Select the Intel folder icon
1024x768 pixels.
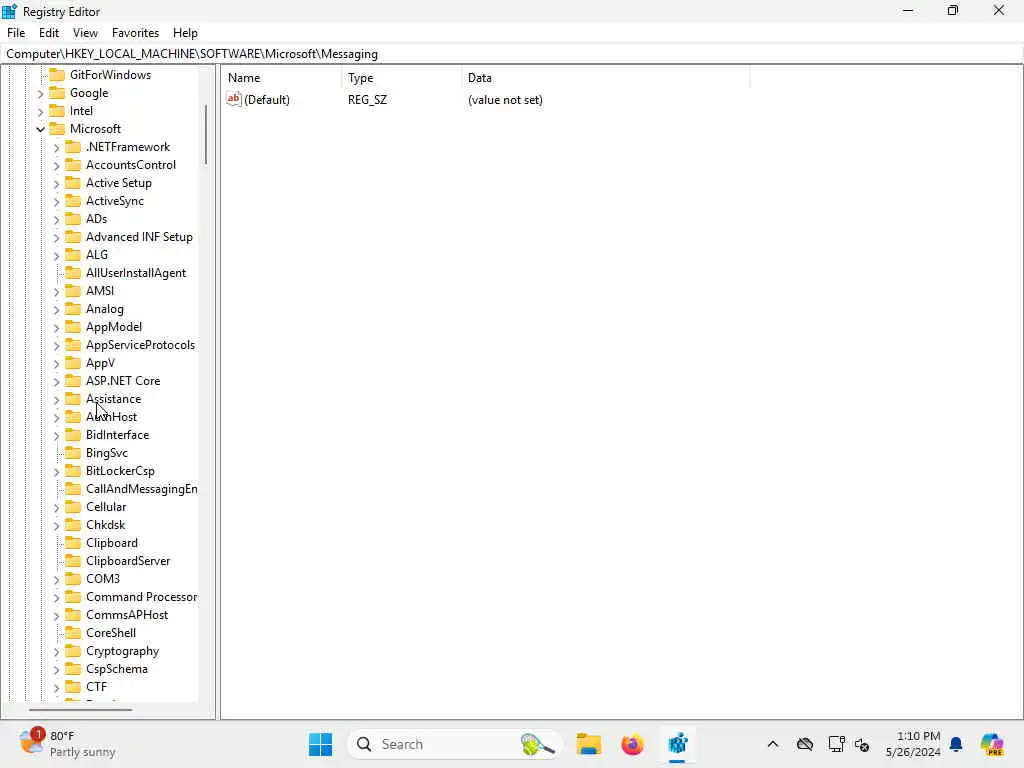click(57, 110)
